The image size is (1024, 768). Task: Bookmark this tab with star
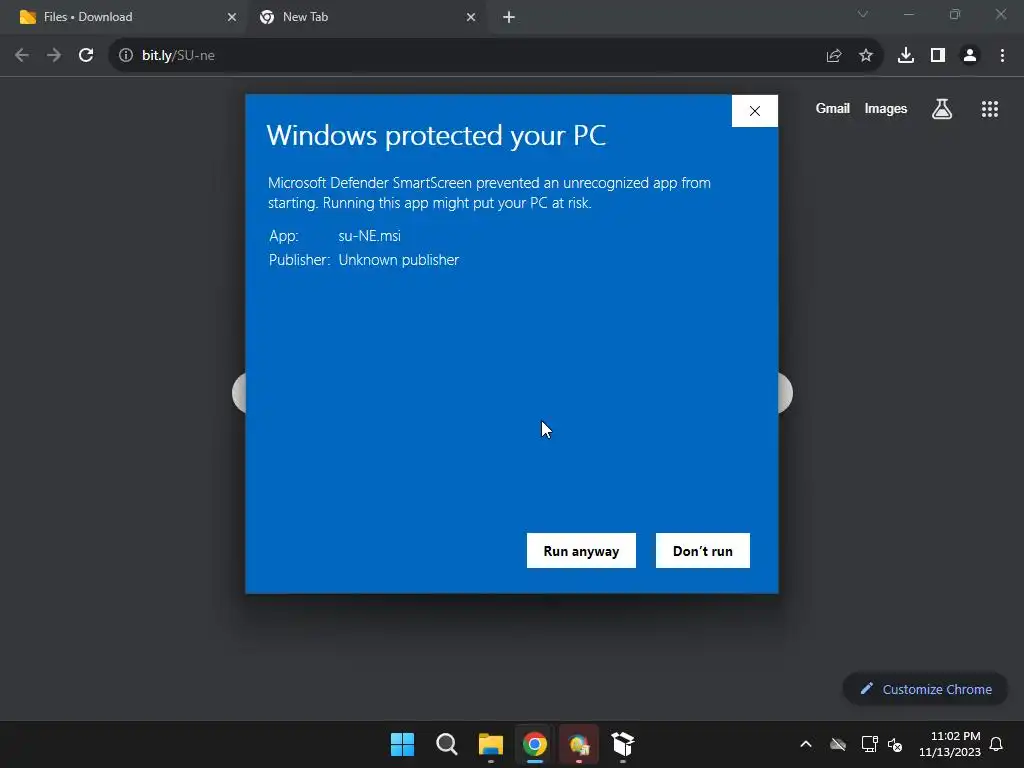coord(866,56)
